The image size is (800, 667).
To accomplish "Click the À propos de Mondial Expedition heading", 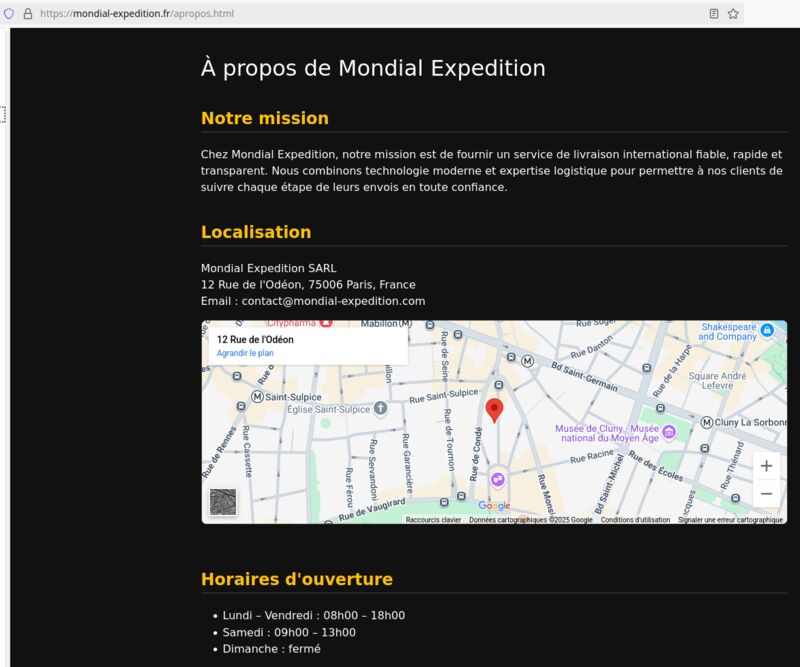I will pos(373,68).
